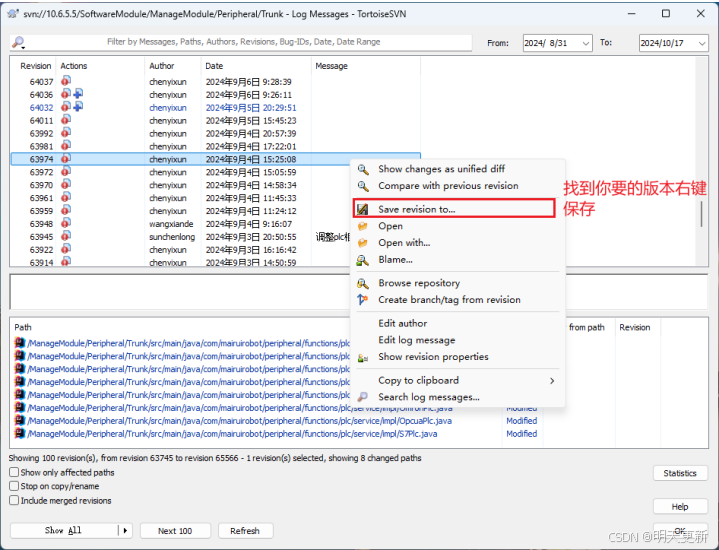This screenshot has width=719, height=550.
Task: Click the modified action icon for revision 63945
Action: 66,236
